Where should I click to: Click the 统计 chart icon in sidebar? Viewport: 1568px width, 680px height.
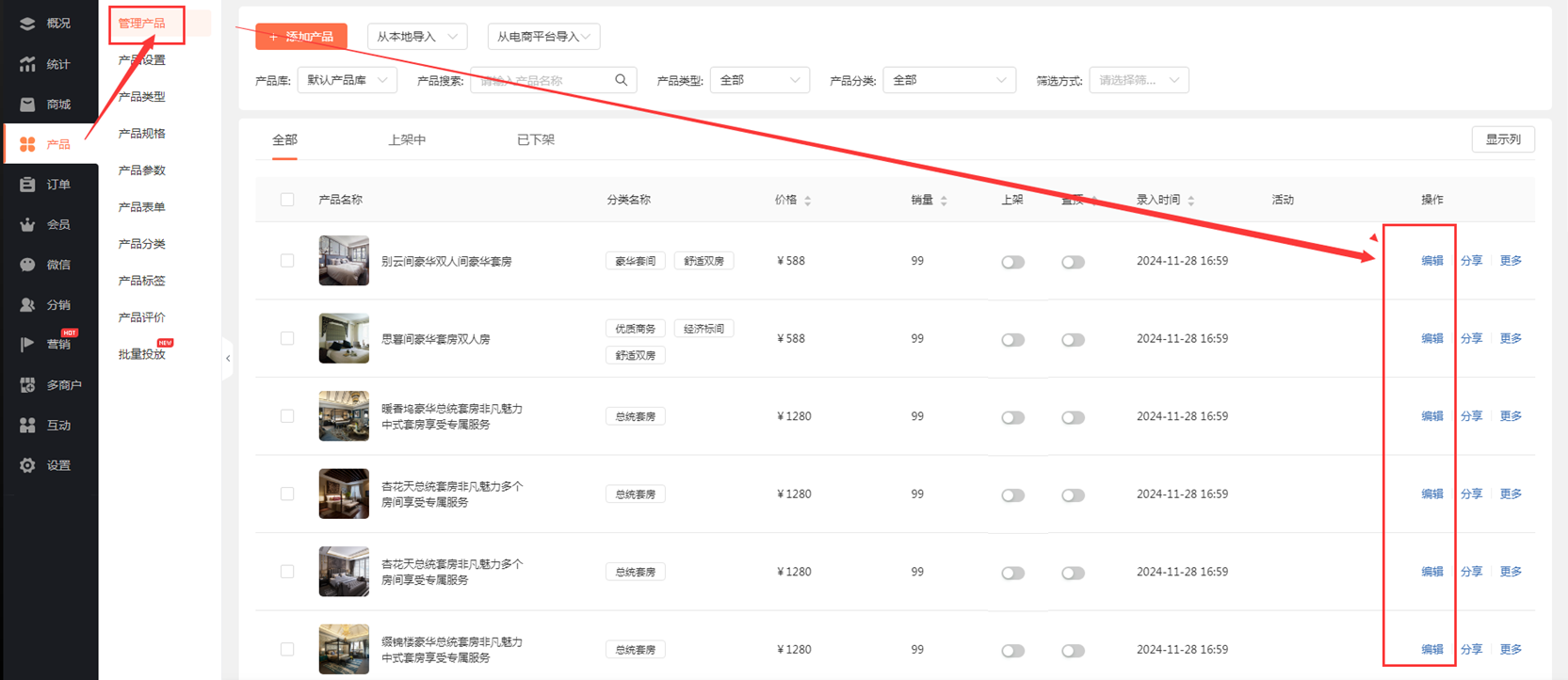point(27,64)
